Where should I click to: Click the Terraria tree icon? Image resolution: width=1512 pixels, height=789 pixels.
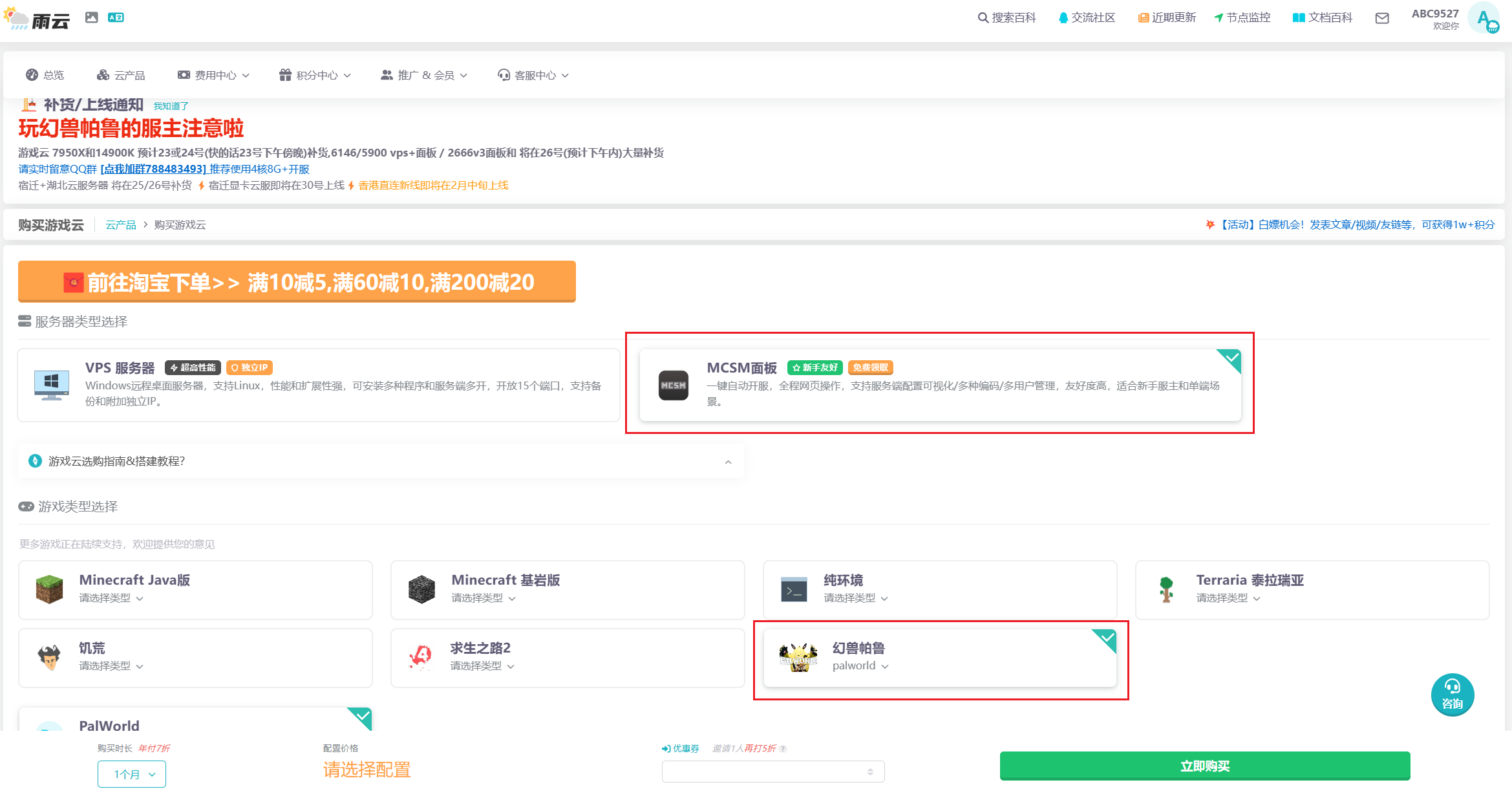point(1166,589)
